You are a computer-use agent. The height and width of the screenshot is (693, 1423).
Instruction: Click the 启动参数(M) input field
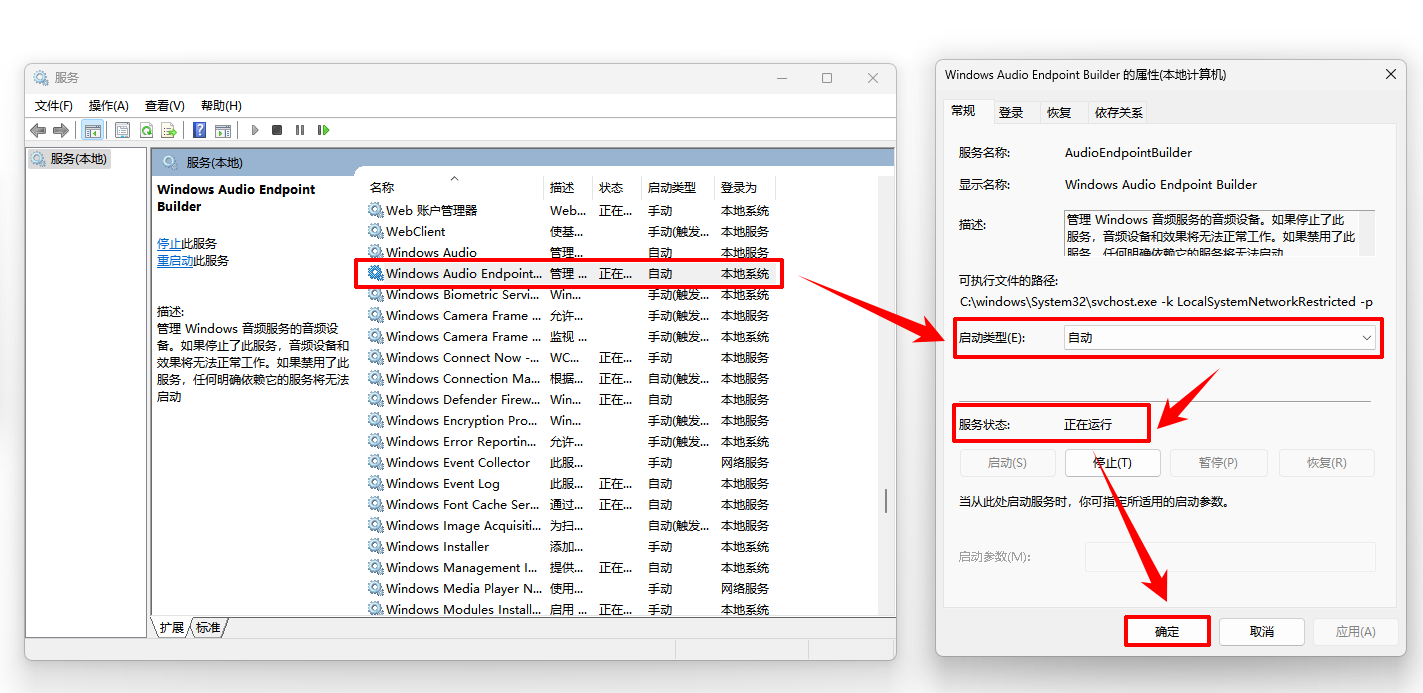pos(1230,557)
